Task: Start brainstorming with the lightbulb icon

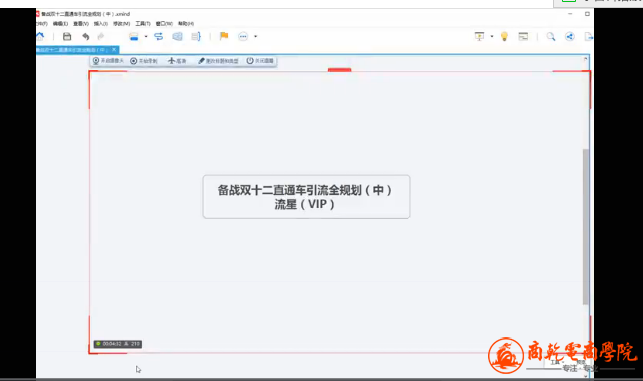Action: (504, 37)
